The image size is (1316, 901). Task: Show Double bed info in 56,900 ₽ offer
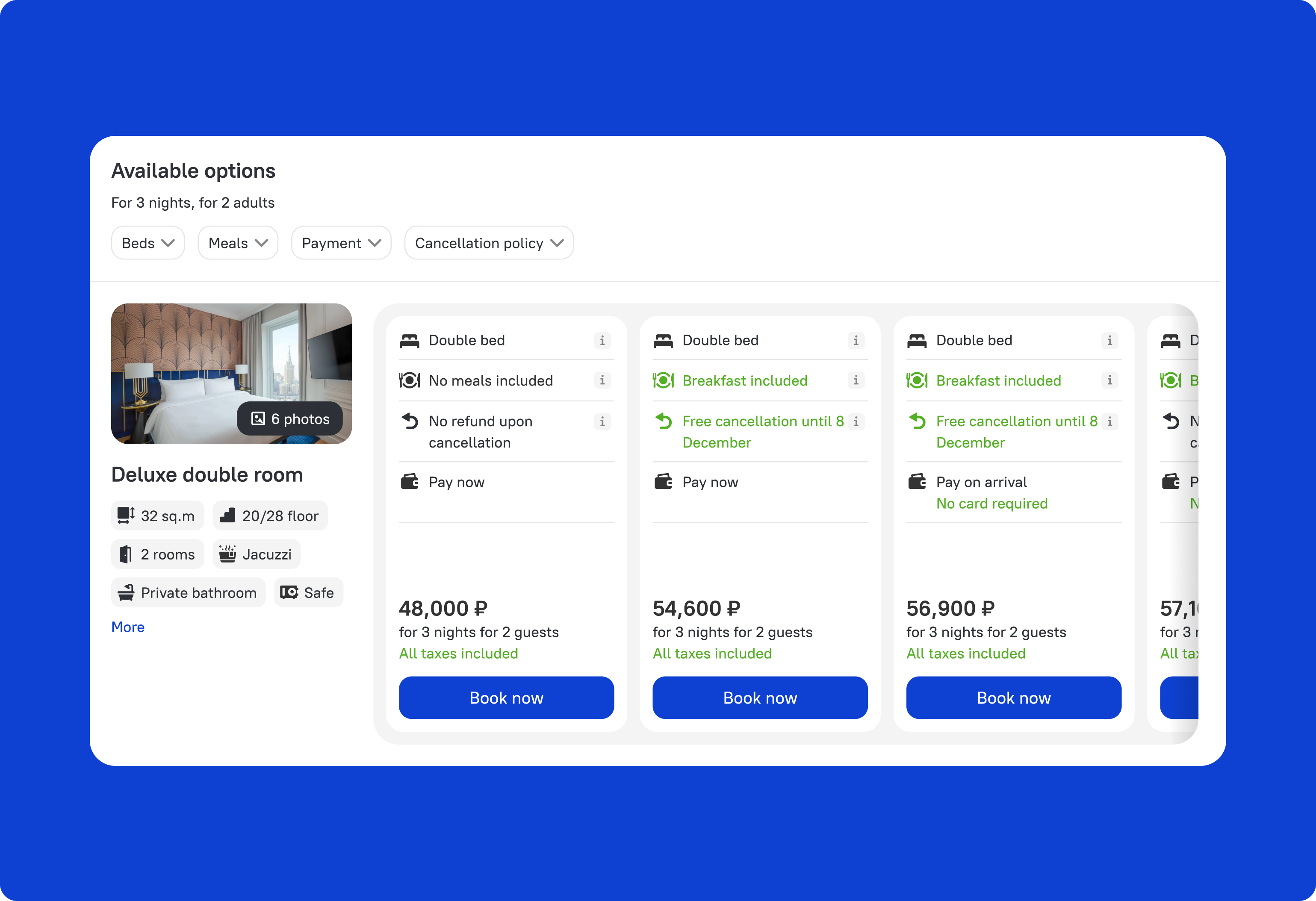pyautogui.click(x=1110, y=340)
